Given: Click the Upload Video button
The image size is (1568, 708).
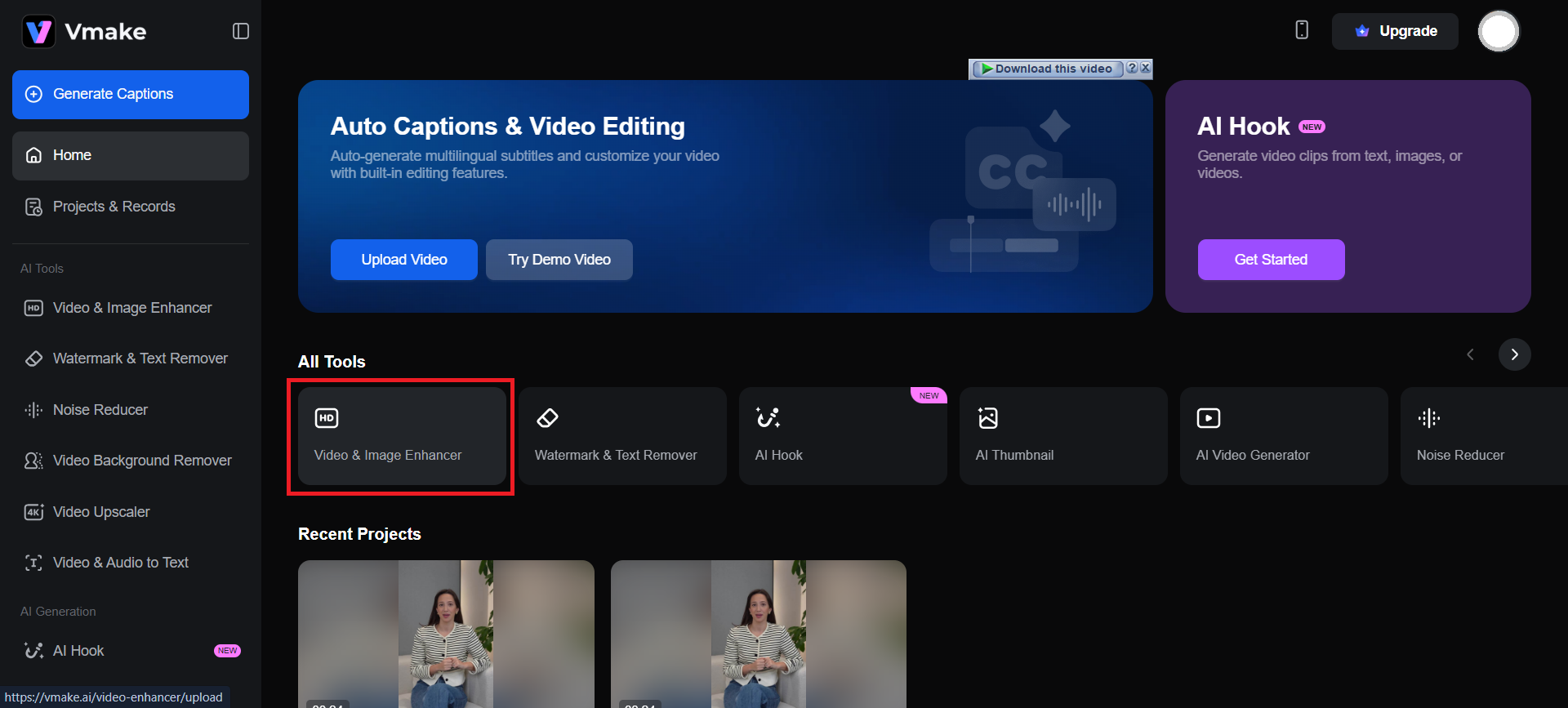Looking at the screenshot, I should (x=403, y=260).
